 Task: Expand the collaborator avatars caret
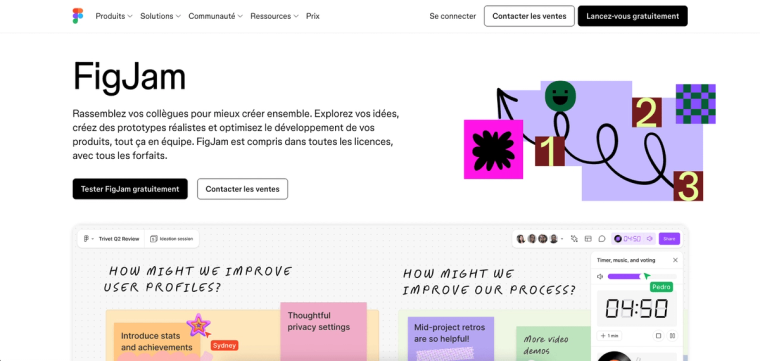click(x=562, y=239)
